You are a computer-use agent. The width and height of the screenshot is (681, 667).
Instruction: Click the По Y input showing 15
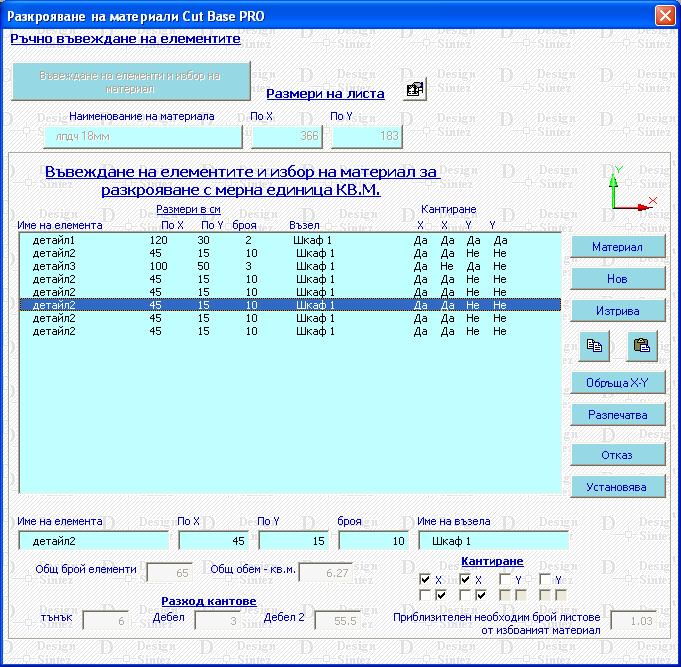coord(293,541)
